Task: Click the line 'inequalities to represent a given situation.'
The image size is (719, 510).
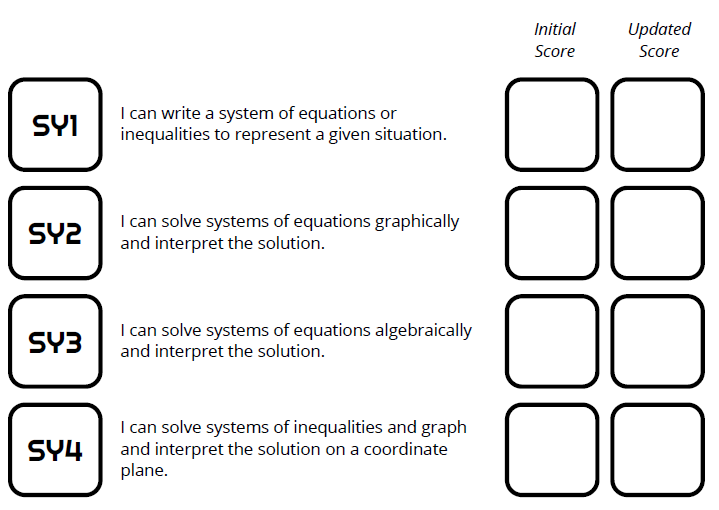Action: point(283,134)
